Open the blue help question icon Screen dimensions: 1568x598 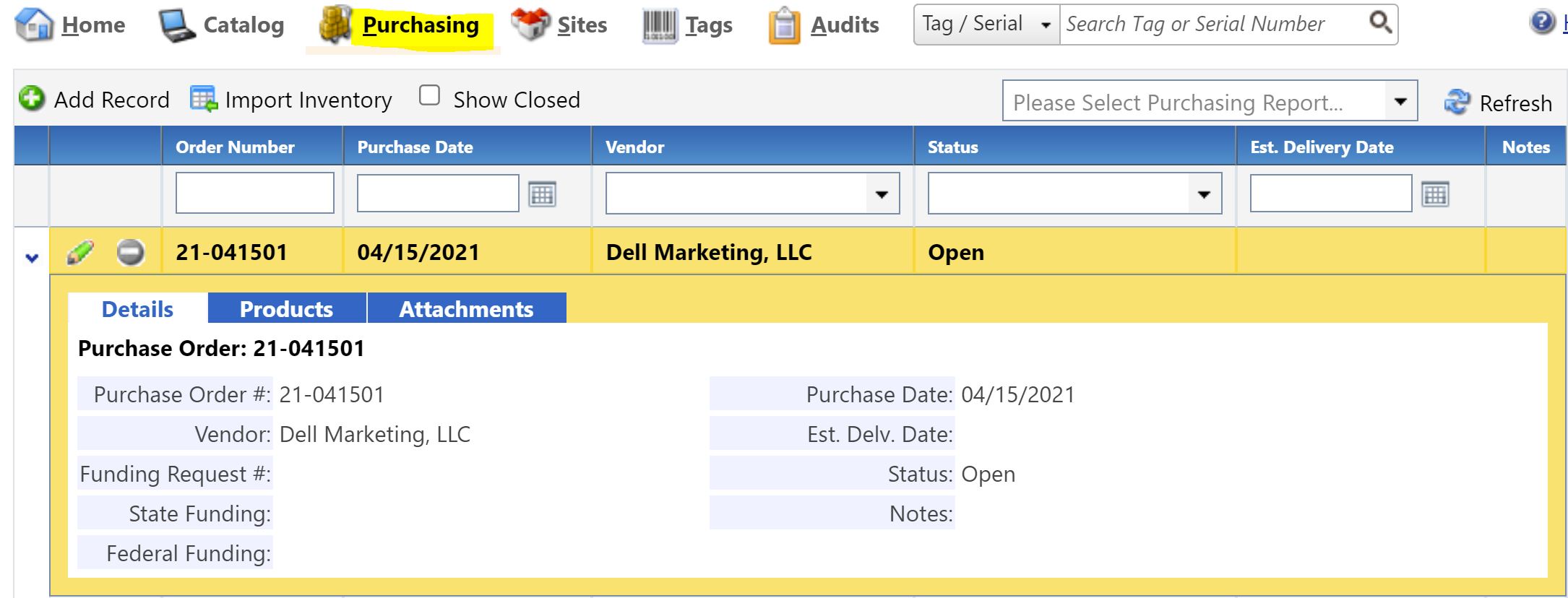(1542, 22)
